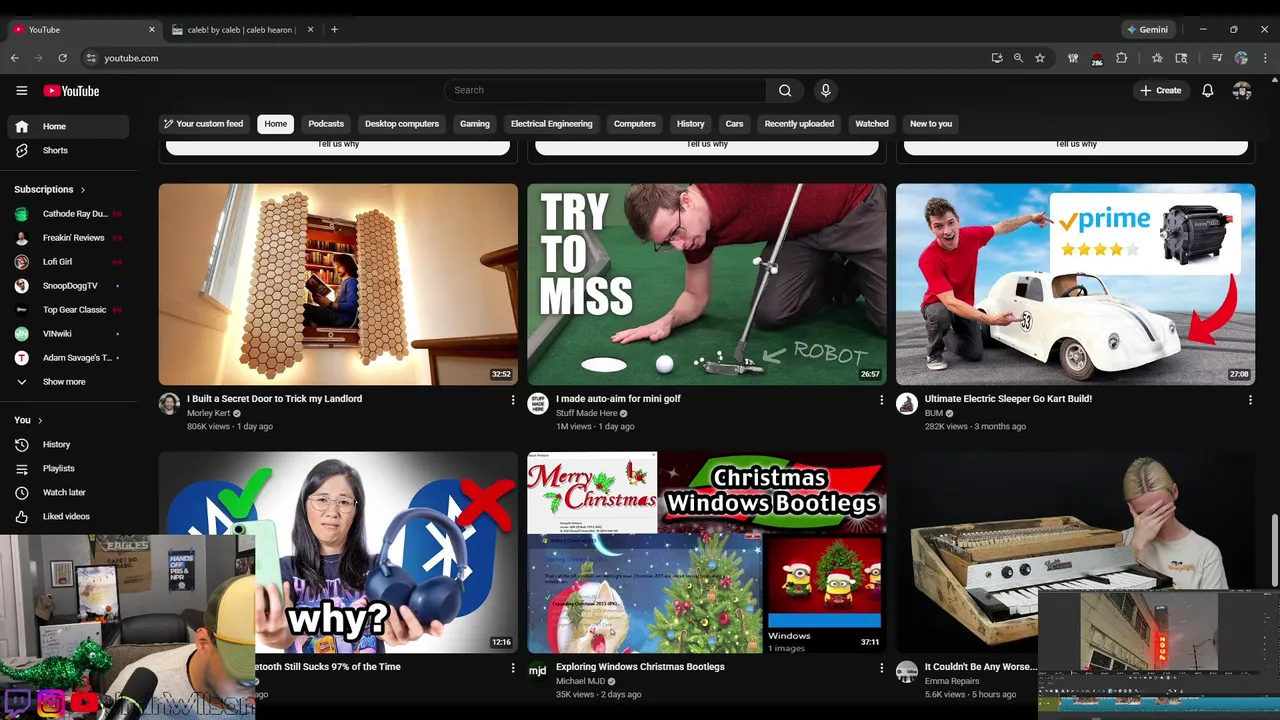Click the Gemini button
This screenshot has height=720, width=1280.
click(1148, 30)
